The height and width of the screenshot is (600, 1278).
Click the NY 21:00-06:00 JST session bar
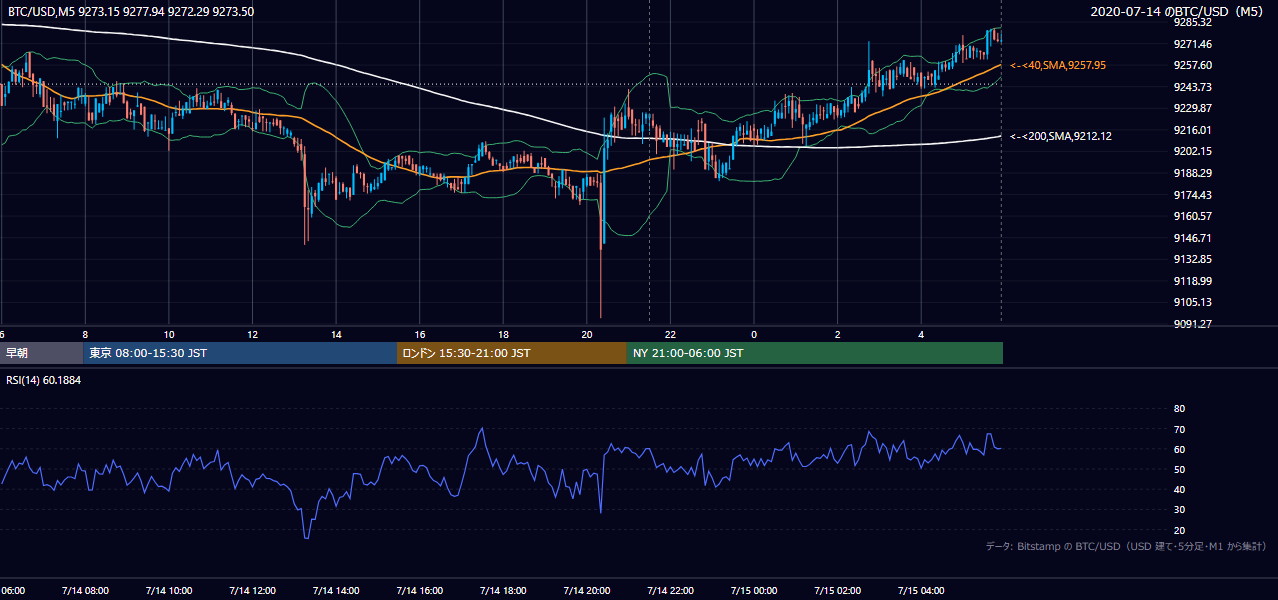[815, 353]
